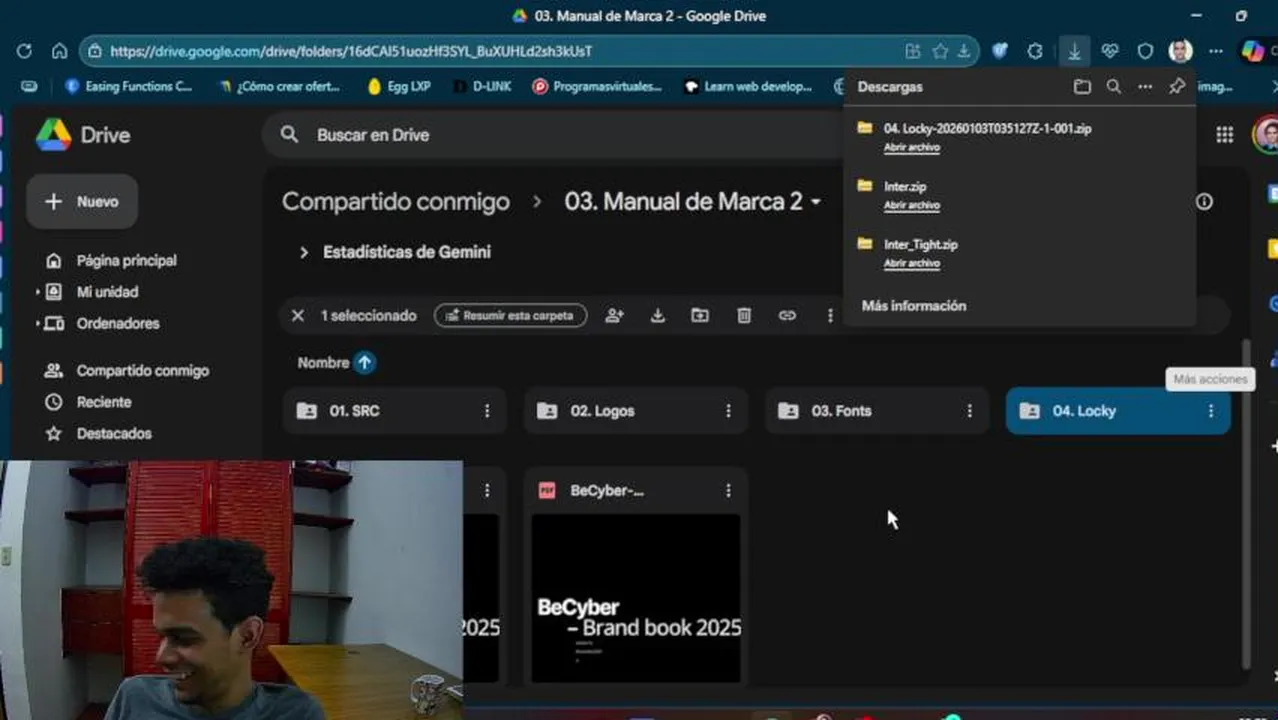Open more actions for 03. Fonts
This screenshot has height=720, width=1278.
(x=969, y=411)
